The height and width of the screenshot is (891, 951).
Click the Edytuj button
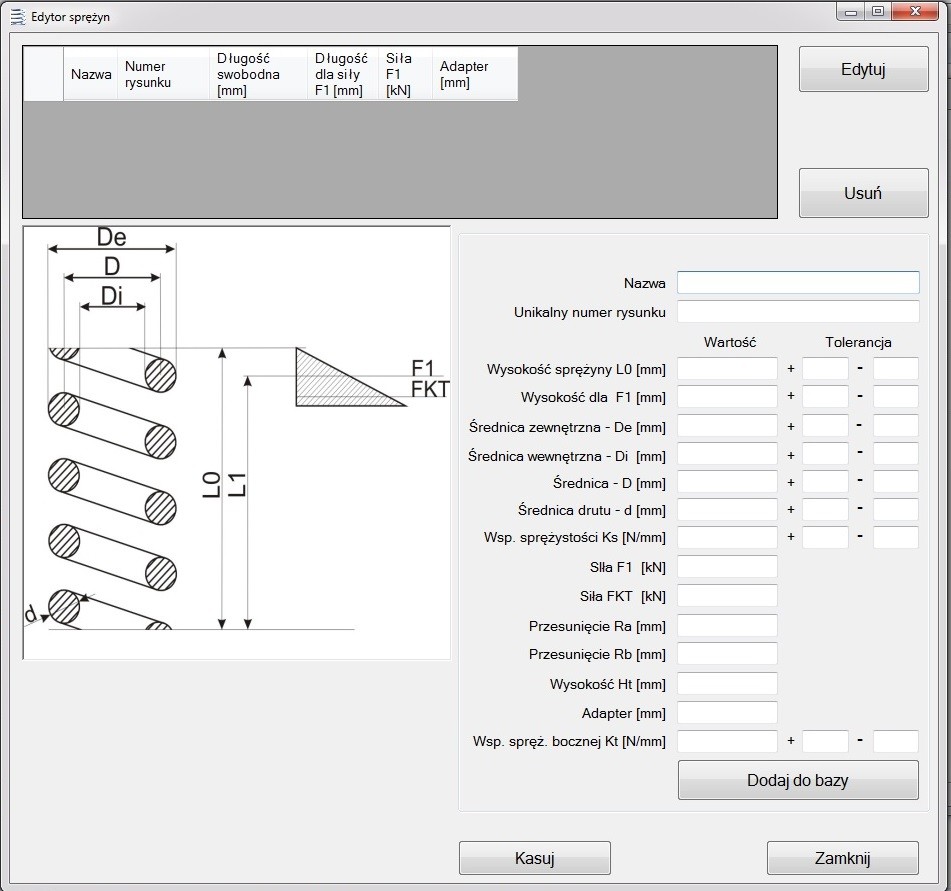click(x=863, y=70)
